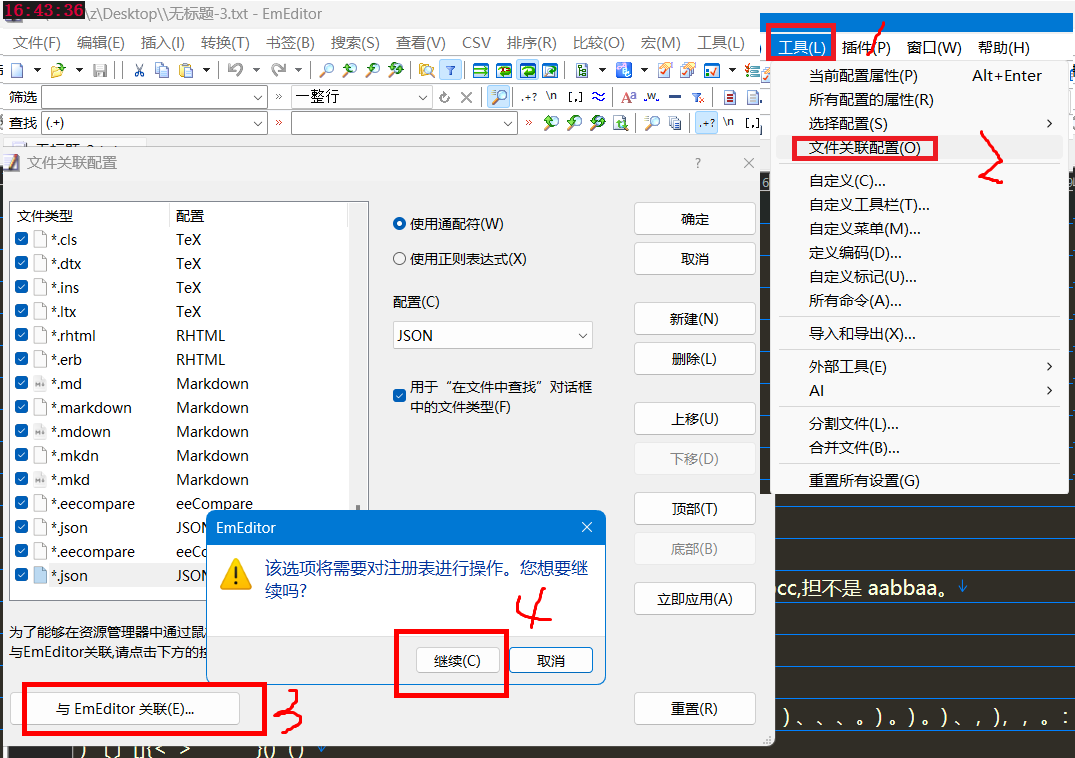Viewport: 1075px width, 758px height.
Task: Toggle the highlighted funnel filter toolbar icon
Action: (x=450, y=70)
